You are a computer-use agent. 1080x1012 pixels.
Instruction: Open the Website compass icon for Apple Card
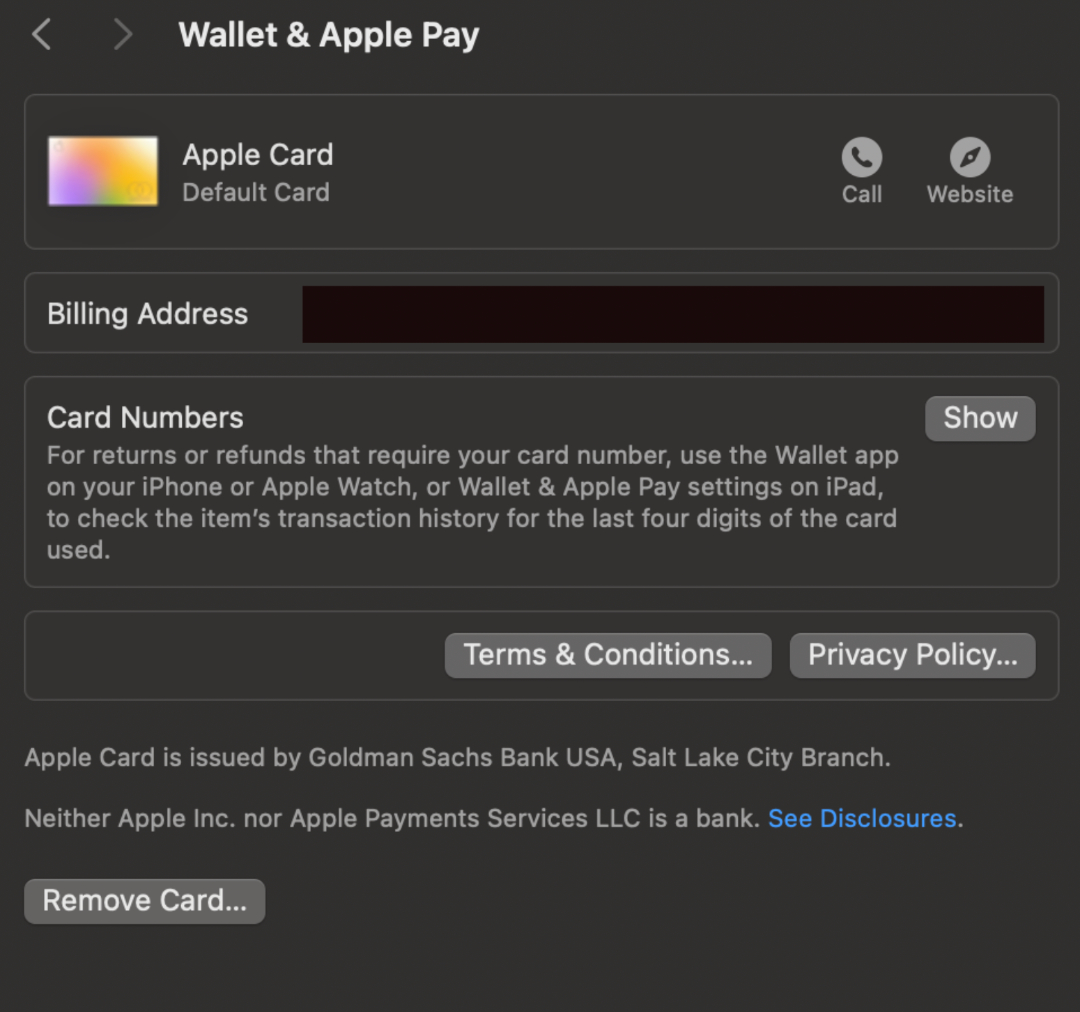point(968,158)
